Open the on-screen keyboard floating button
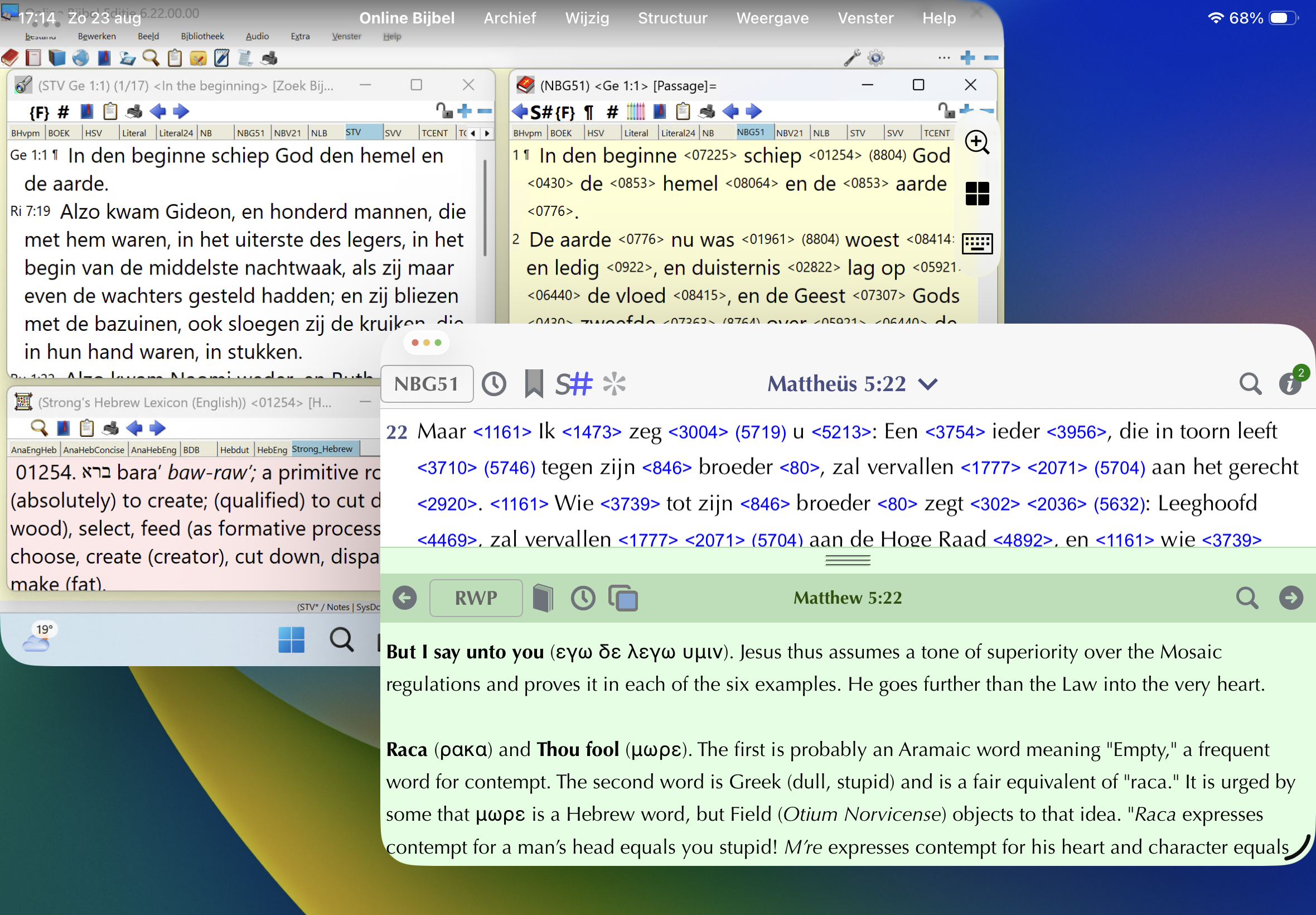Image resolution: width=1316 pixels, height=915 pixels. pyautogui.click(x=978, y=243)
